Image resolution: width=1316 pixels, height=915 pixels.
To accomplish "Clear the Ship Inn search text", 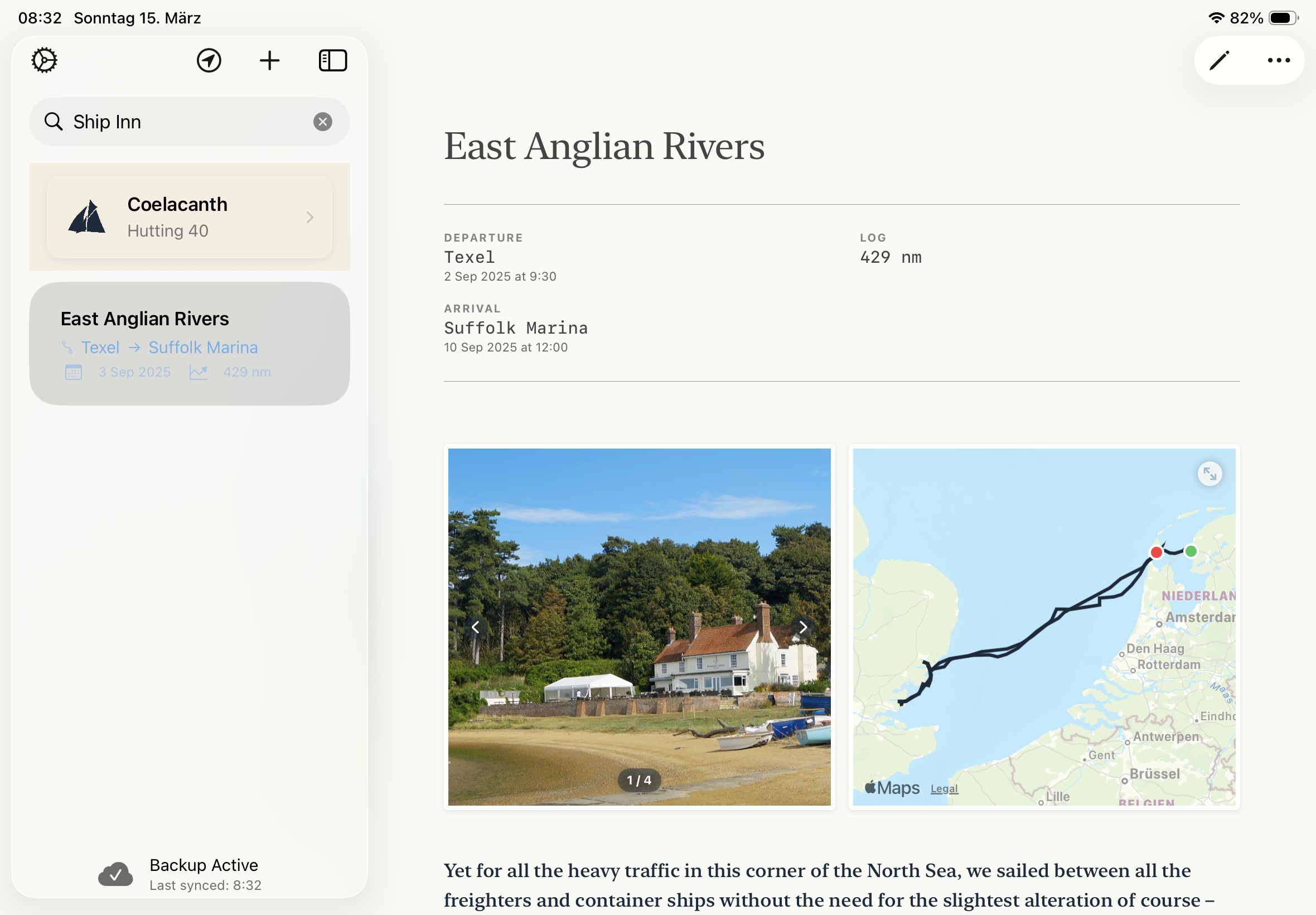I will [x=322, y=121].
